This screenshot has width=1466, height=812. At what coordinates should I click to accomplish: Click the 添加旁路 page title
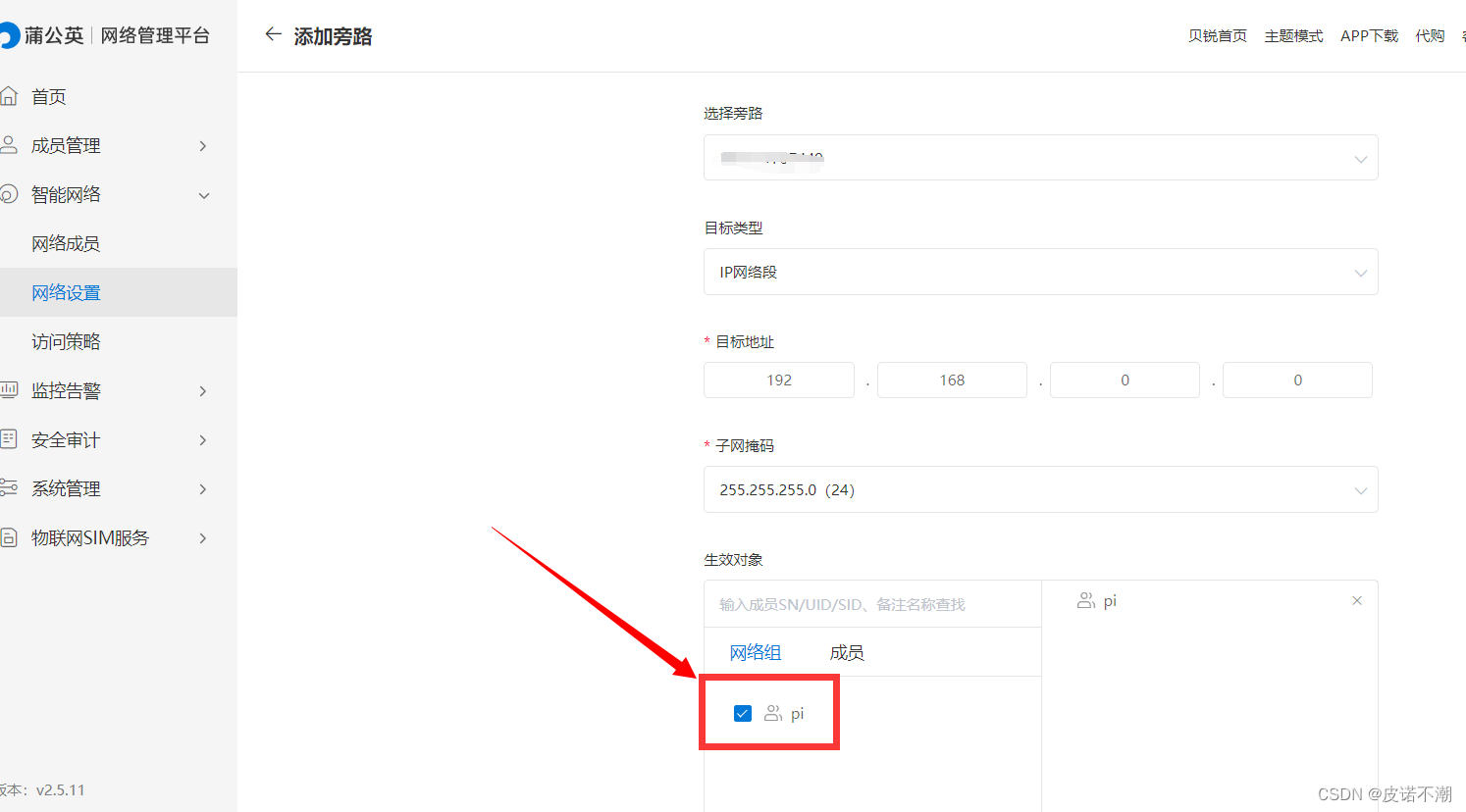point(333,36)
